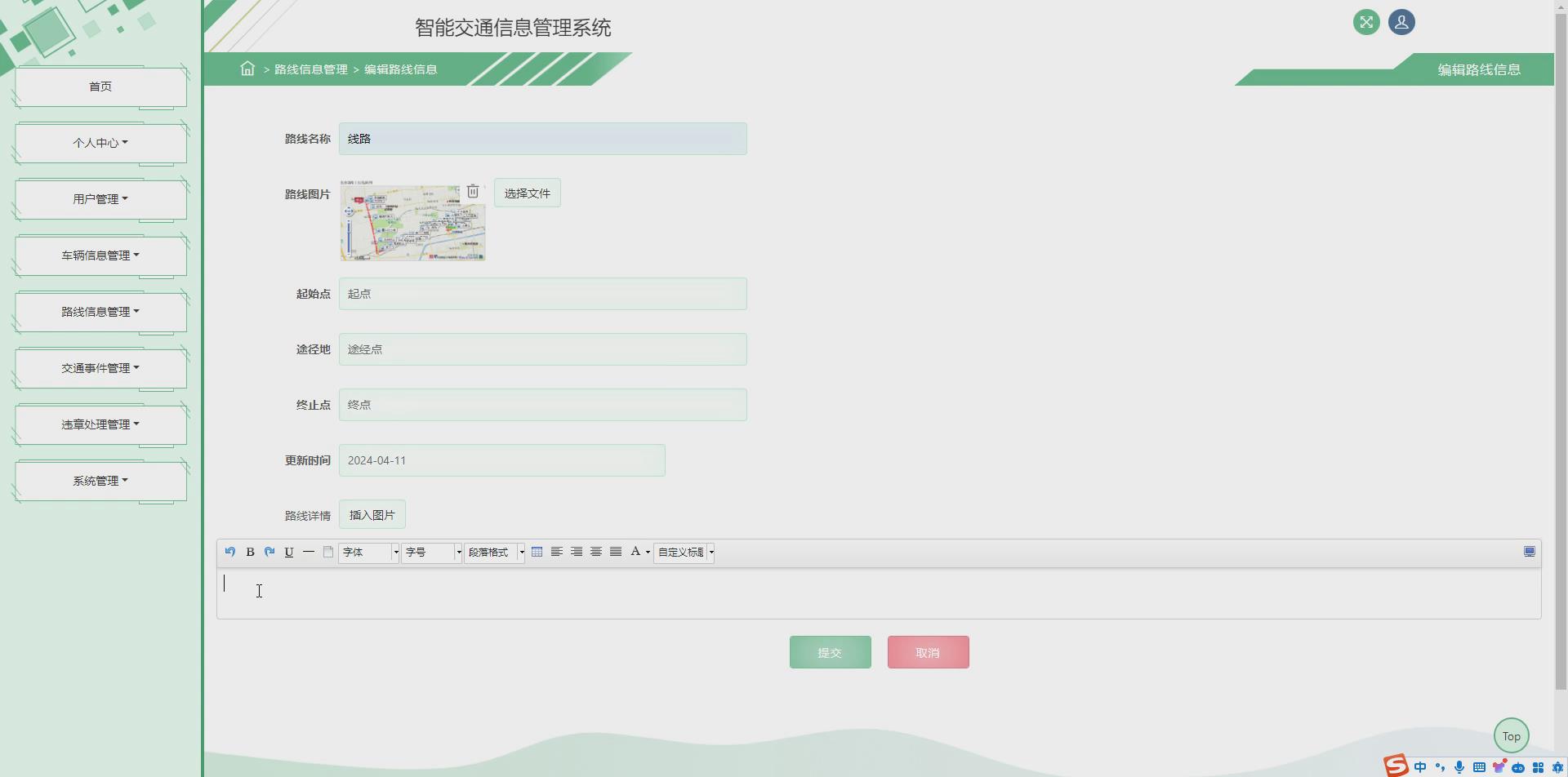Click the Sogou input method S logo
The image size is (1568, 777).
click(1396, 766)
